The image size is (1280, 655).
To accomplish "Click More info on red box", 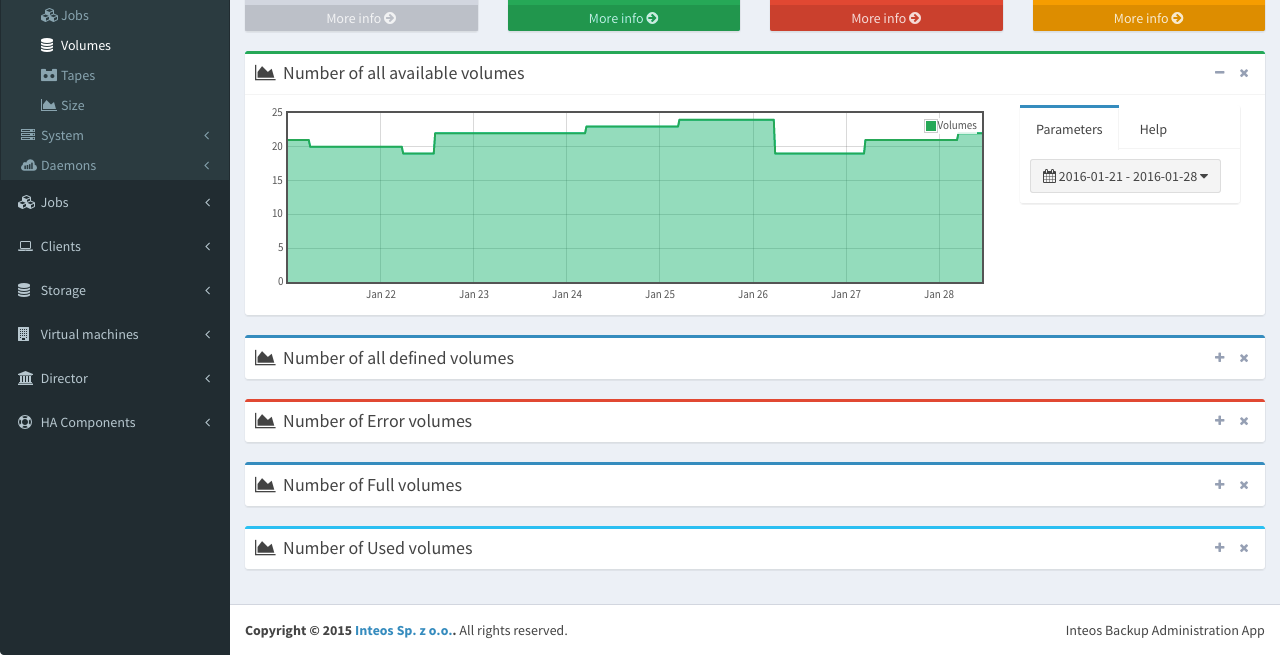I will coord(886,18).
